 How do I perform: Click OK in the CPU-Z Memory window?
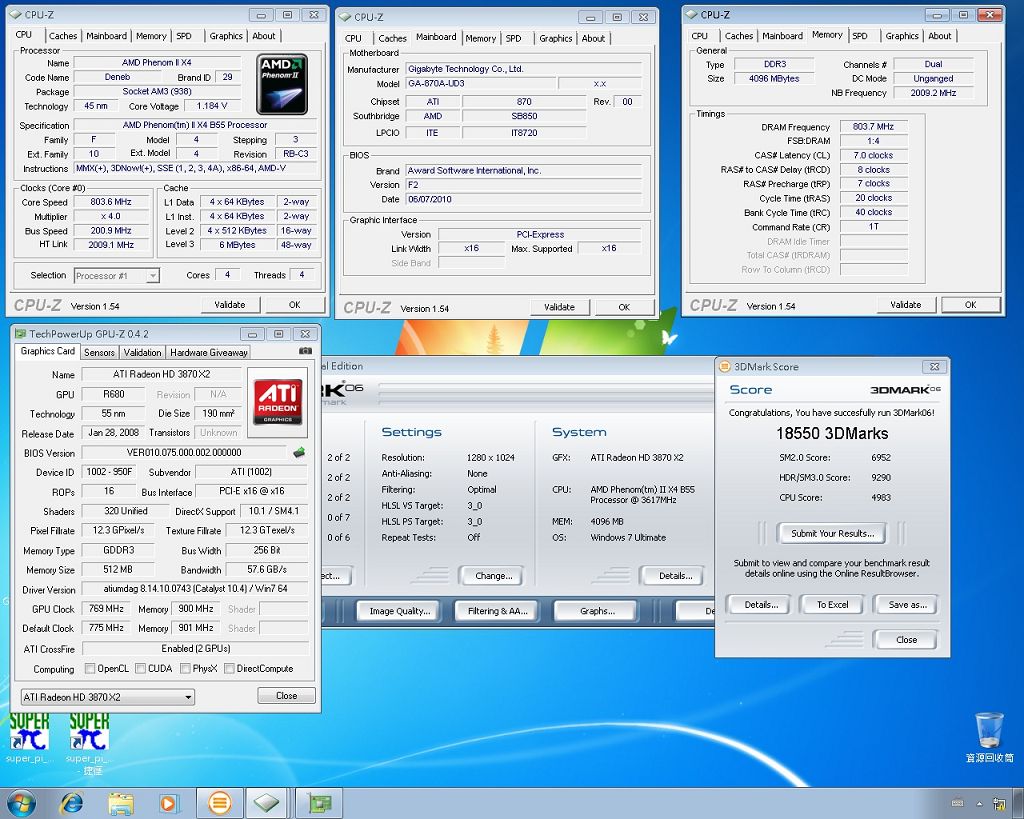click(x=970, y=305)
